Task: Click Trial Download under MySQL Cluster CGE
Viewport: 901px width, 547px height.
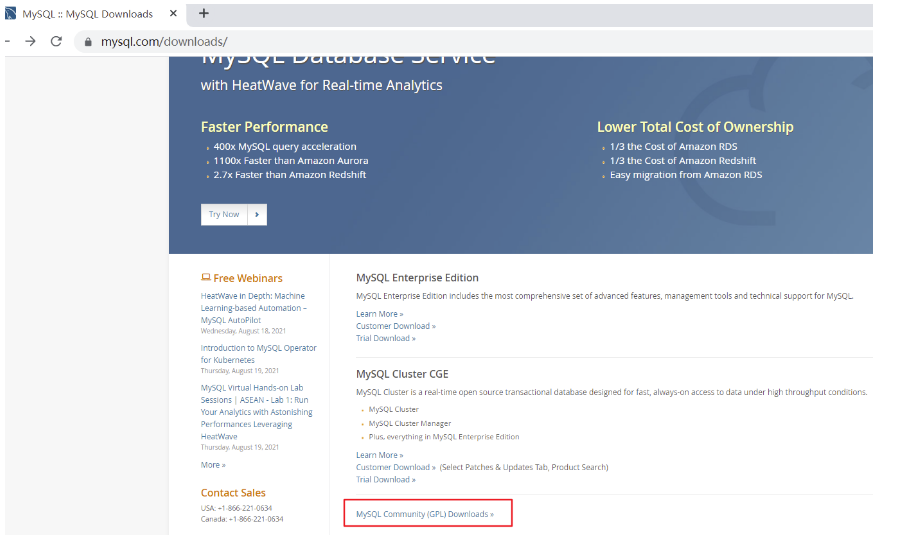Action: click(386, 479)
